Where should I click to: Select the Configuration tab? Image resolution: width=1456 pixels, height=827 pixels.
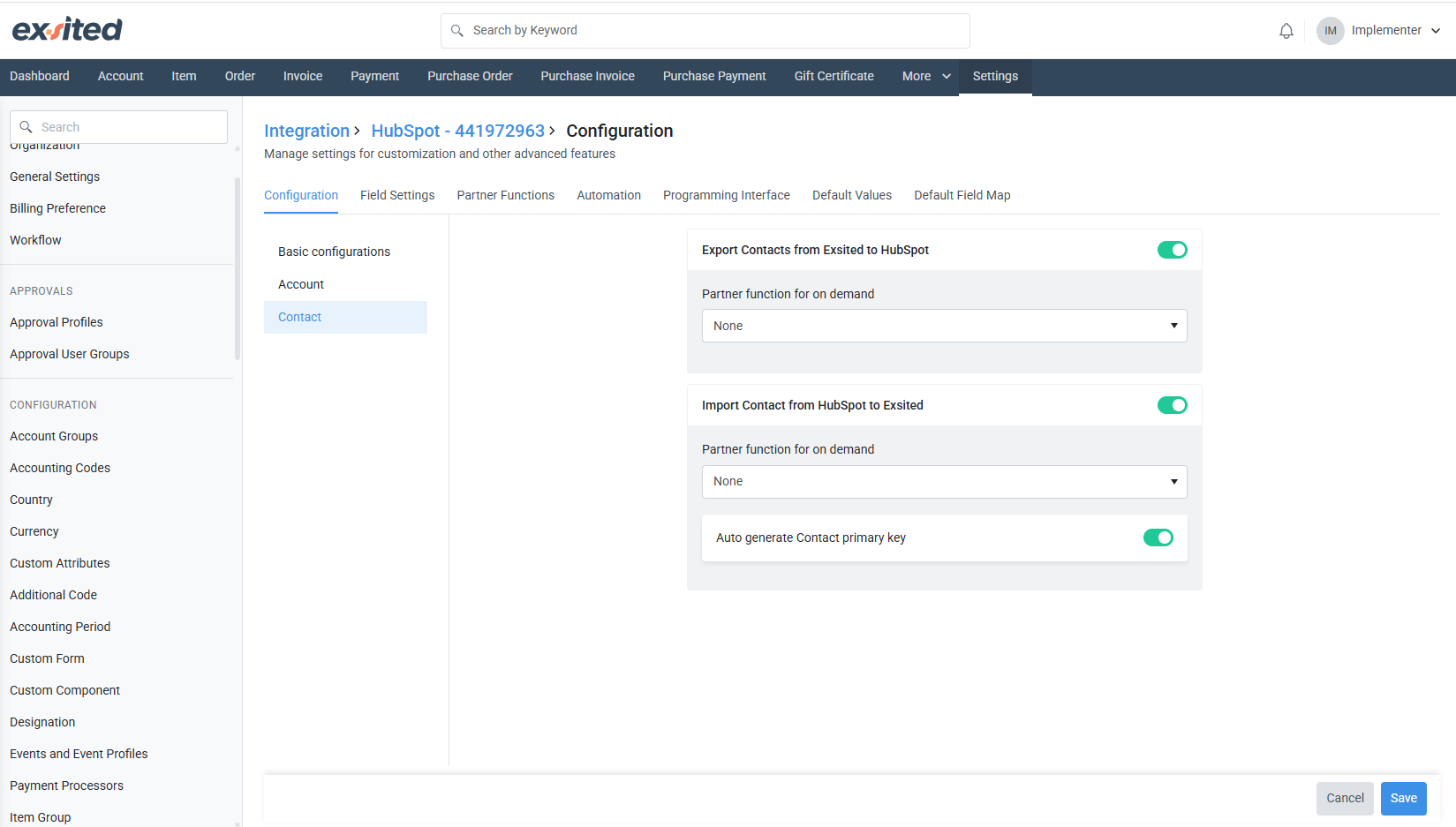click(301, 195)
